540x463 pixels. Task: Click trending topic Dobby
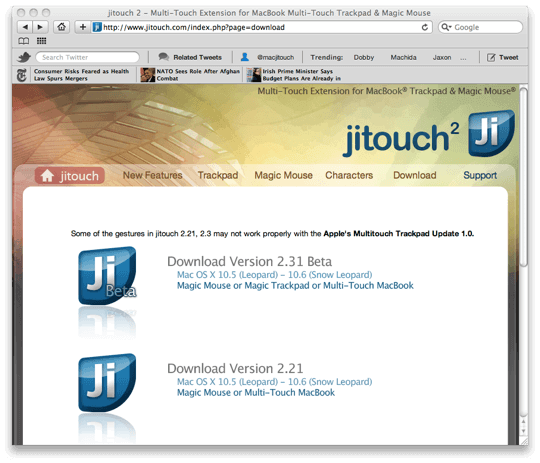click(x=364, y=57)
